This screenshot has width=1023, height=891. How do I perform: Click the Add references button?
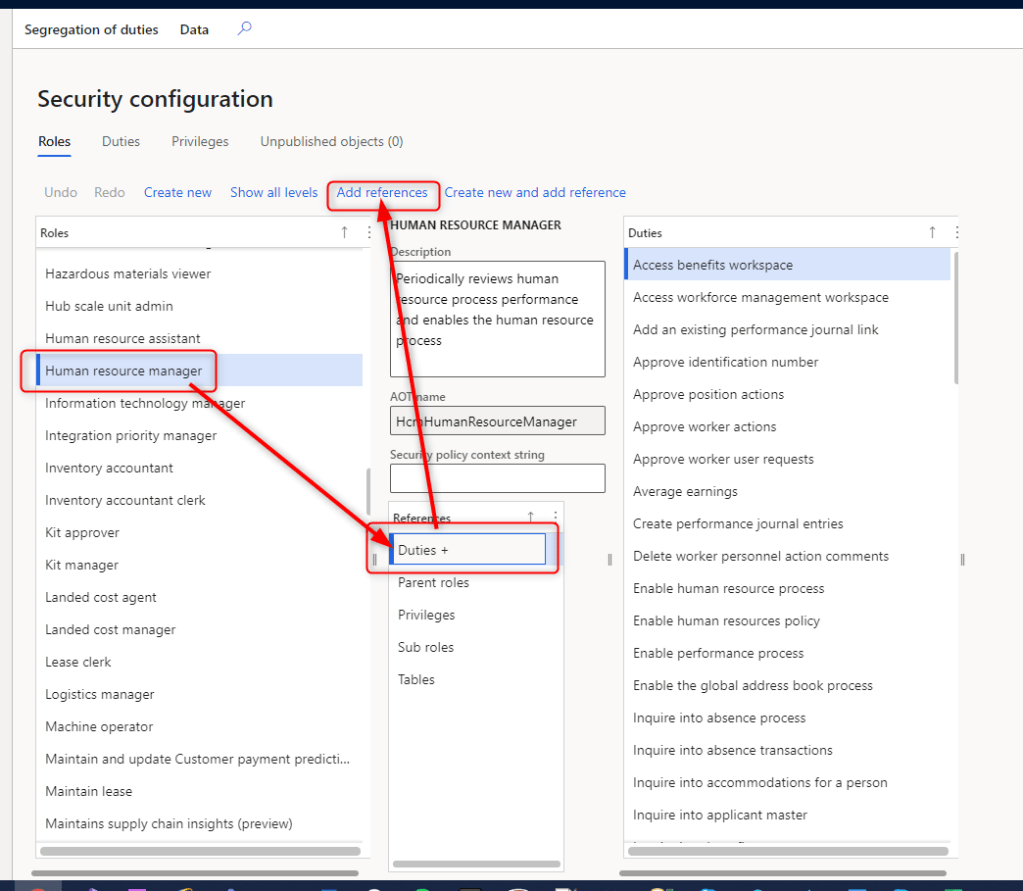coord(382,192)
